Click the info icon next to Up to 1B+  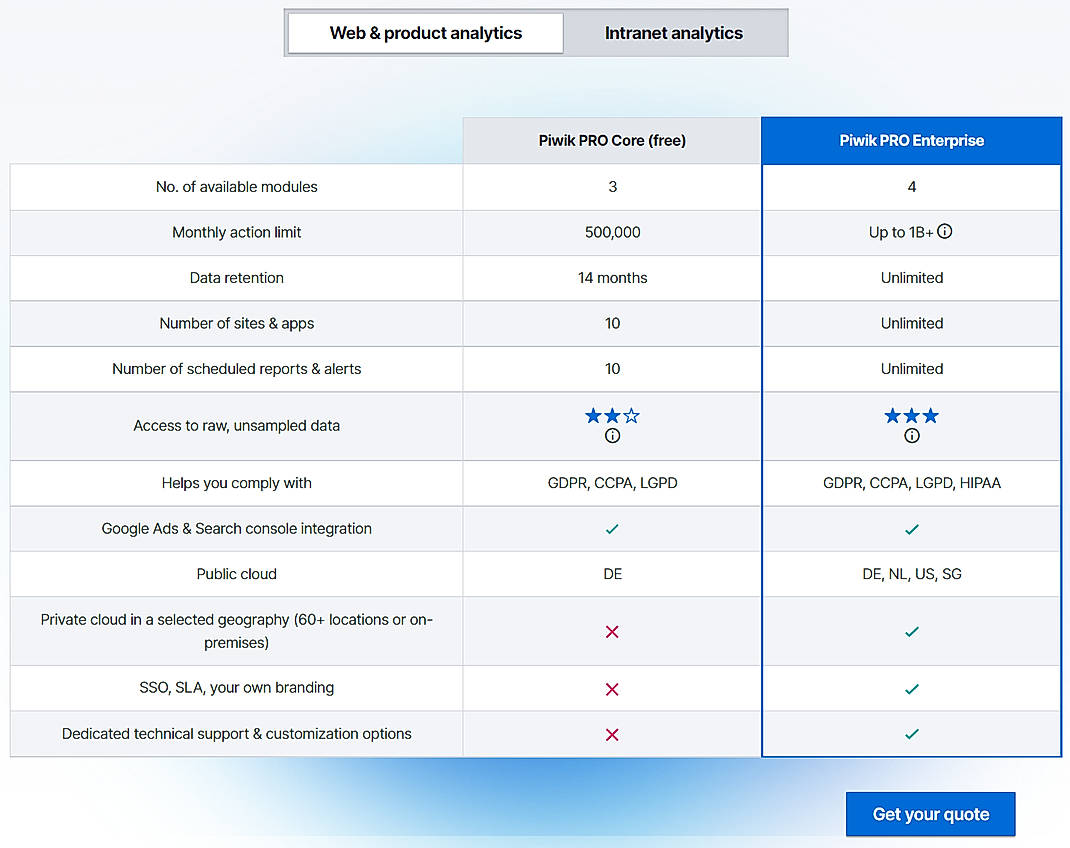tap(944, 231)
